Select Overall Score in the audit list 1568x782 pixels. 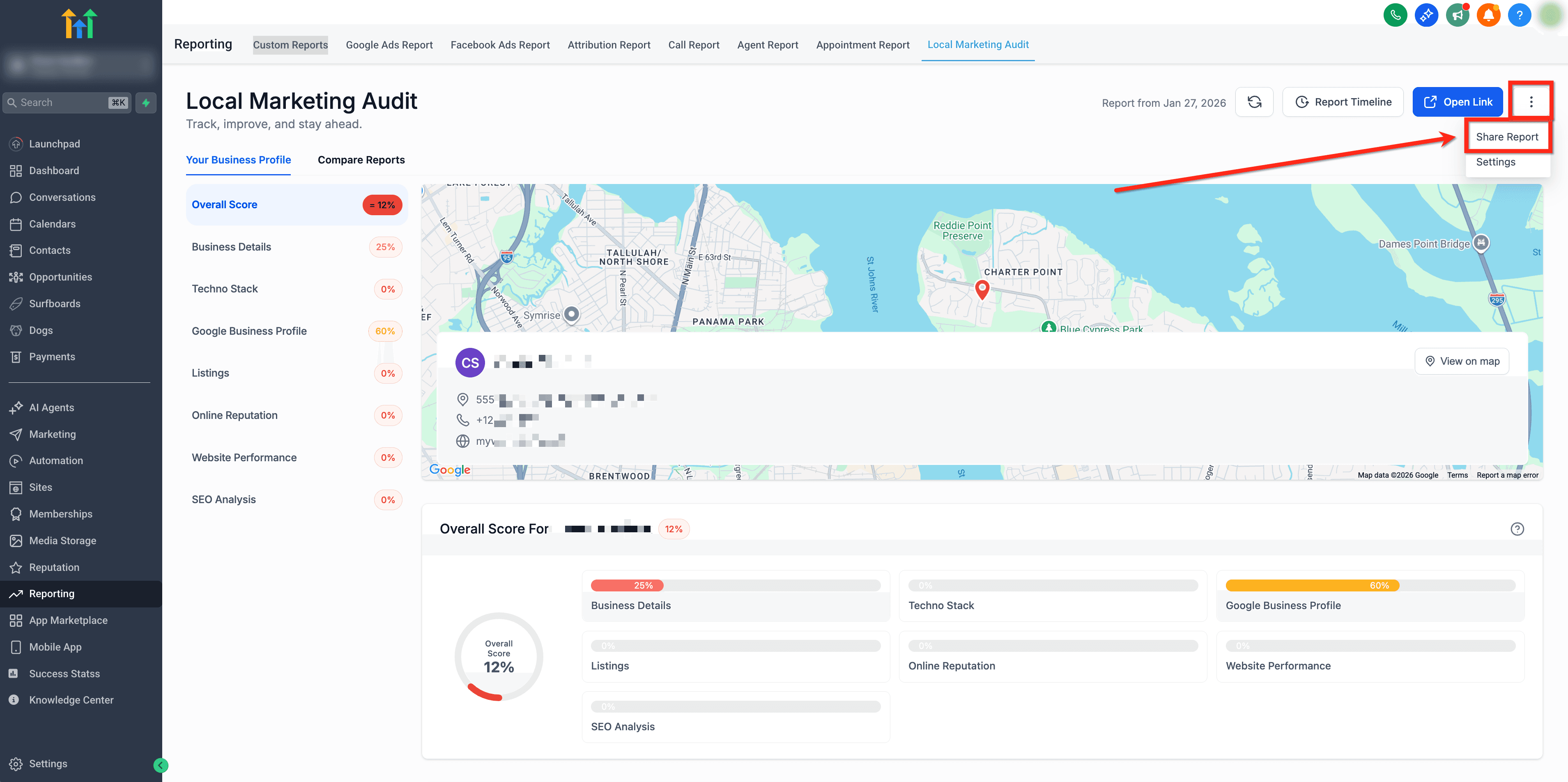click(x=297, y=205)
